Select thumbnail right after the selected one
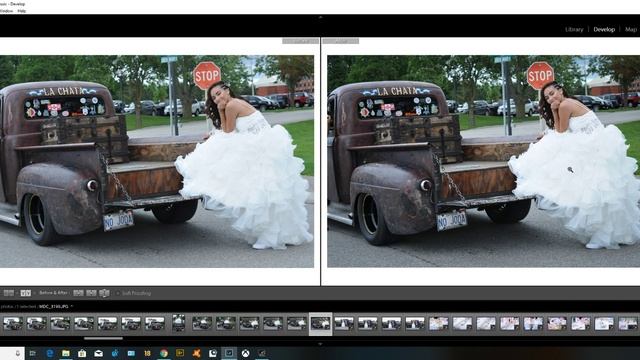640x360 pixels. [344, 324]
